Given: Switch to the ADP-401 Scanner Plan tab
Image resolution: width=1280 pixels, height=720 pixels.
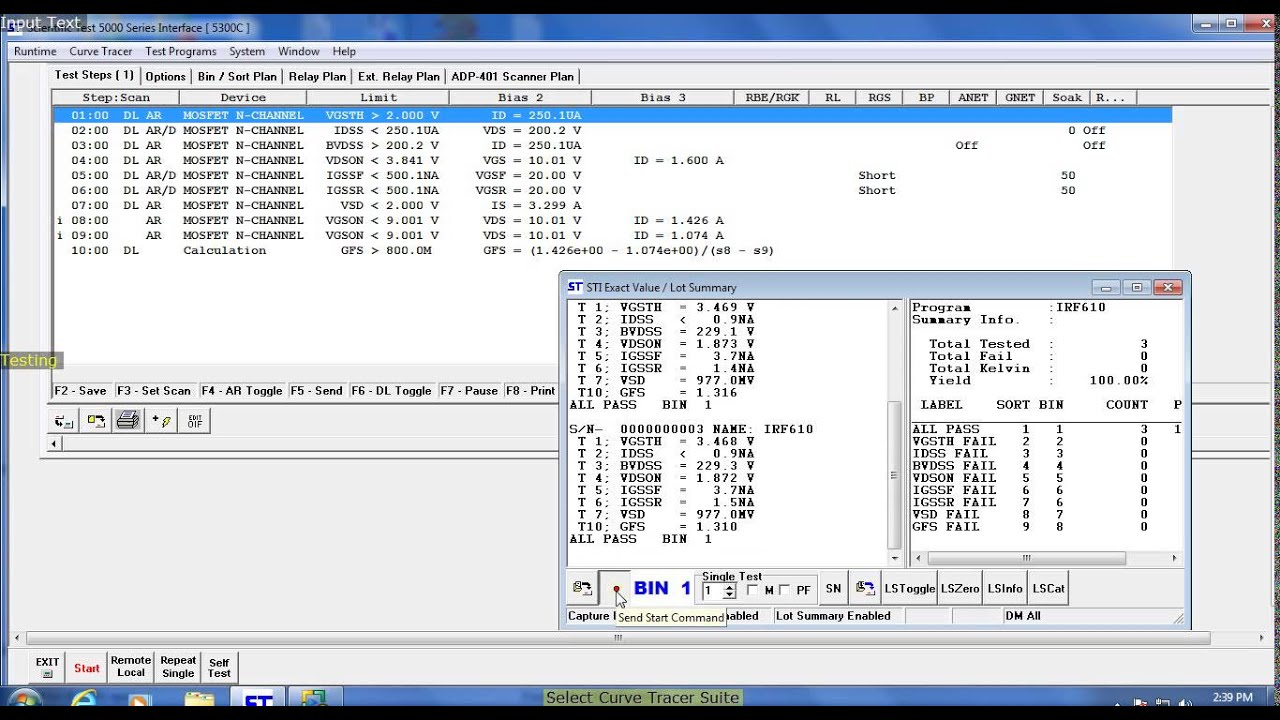Looking at the screenshot, I should [512, 76].
